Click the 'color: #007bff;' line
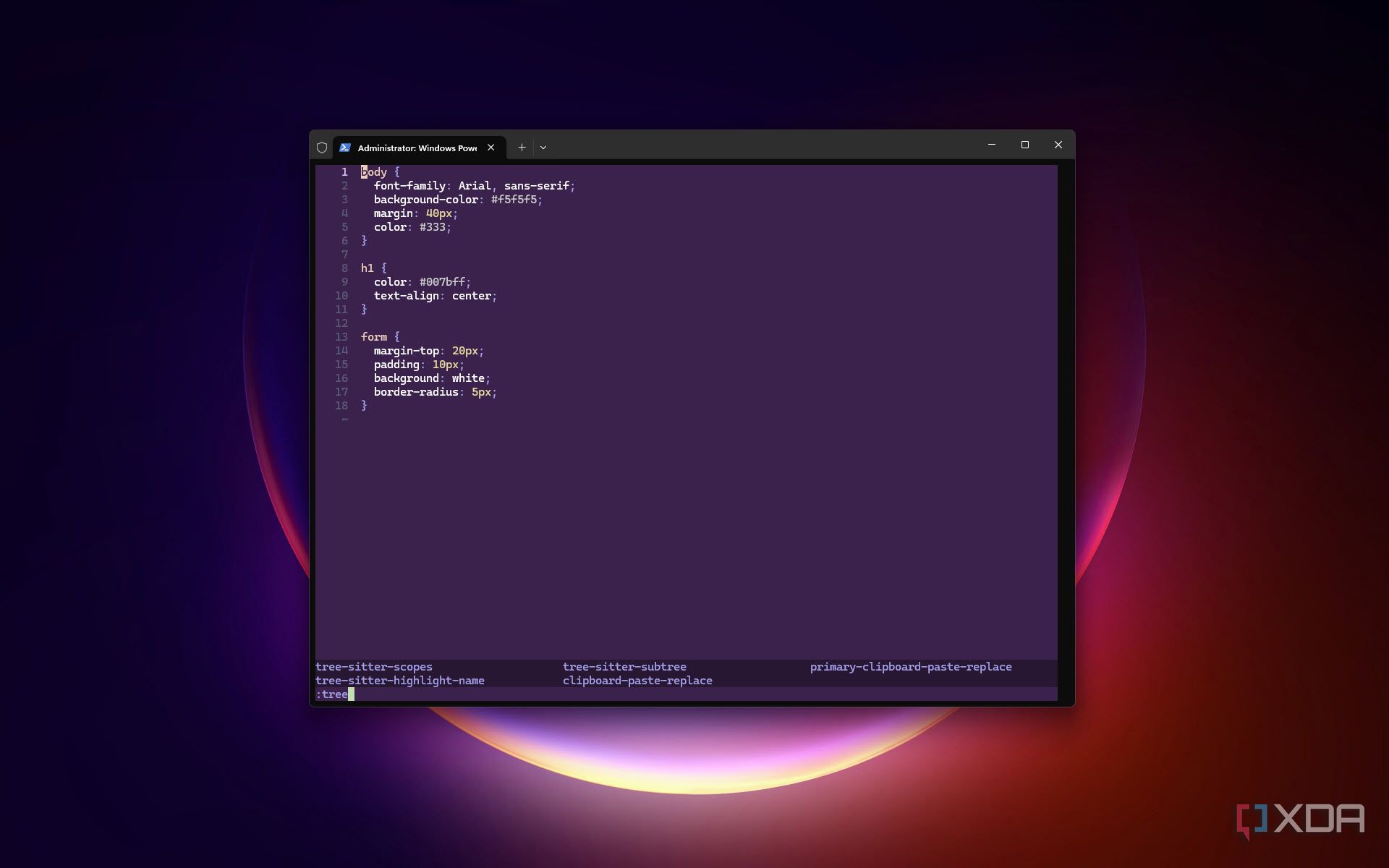The width and height of the screenshot is (1389, 868). coord(422,282)
